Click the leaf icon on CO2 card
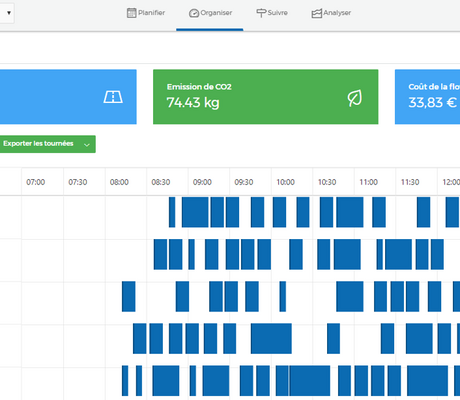The height and width of the screenshot is (400, 460). tap(355, 98)
